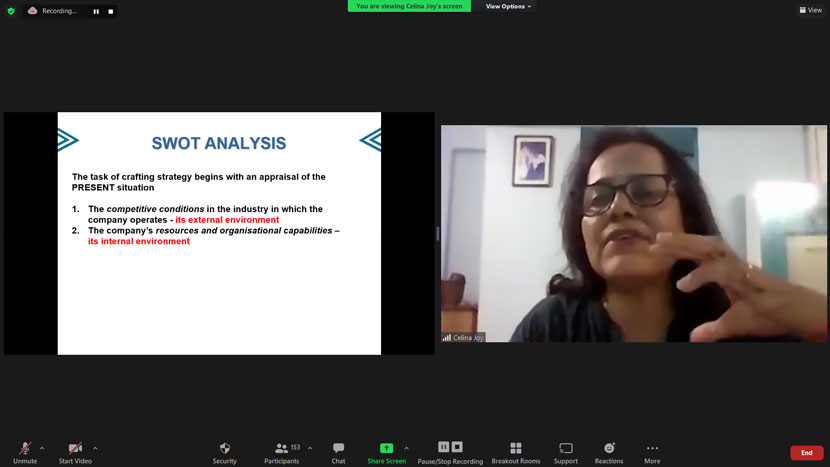Open audio options arrow beside Unmute

click(42, 448)
